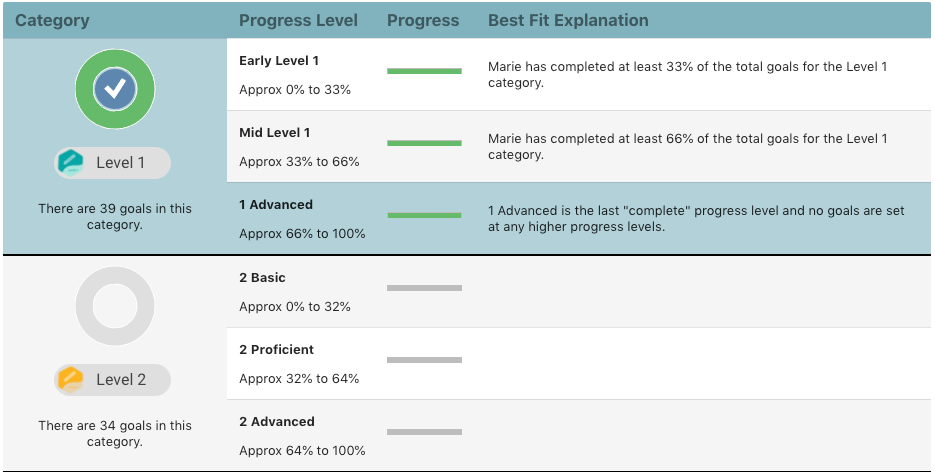Image resolution: width=935 pixels, height=472 pixels.
Task: Select the Mid Level 1 row label
Action: pos(275,133)
